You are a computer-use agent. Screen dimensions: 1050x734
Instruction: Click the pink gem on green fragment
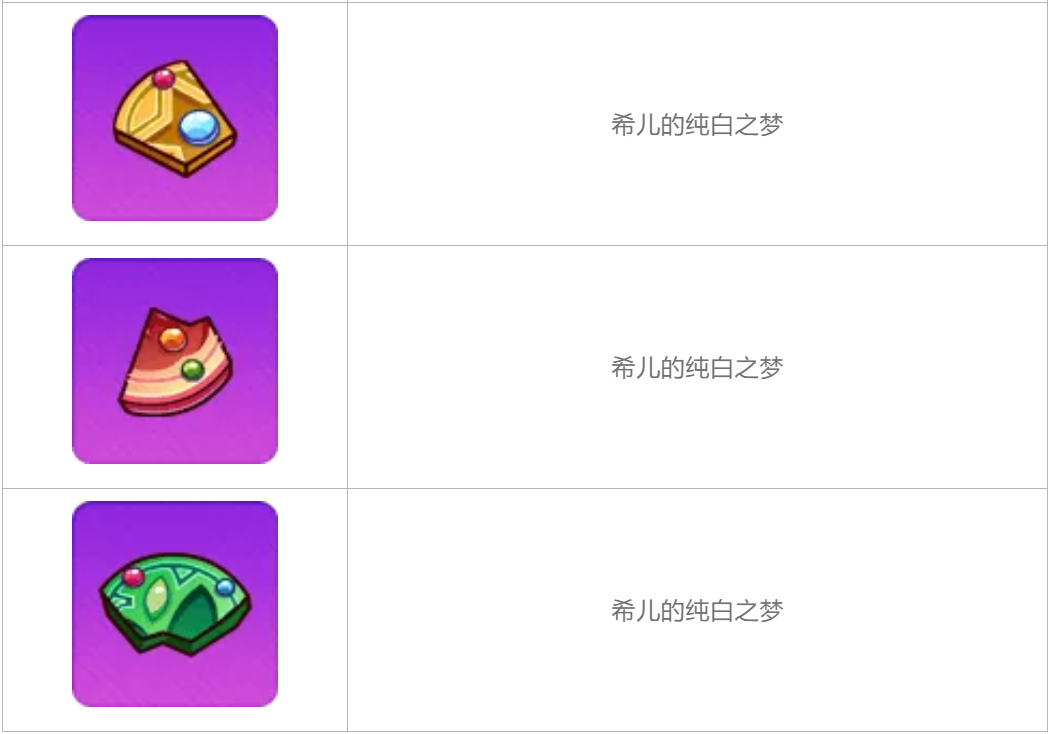(133, 577)
